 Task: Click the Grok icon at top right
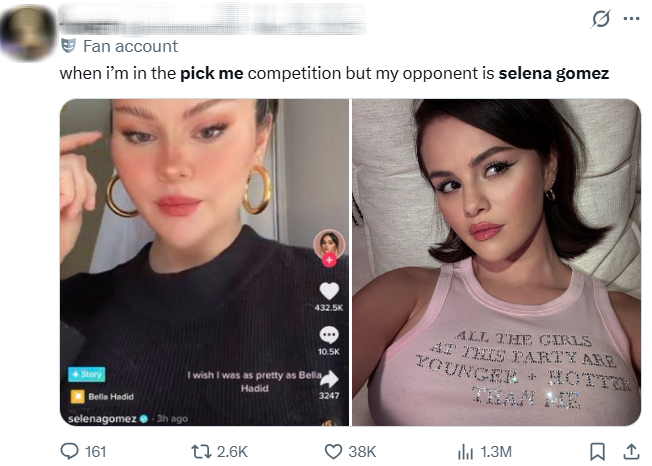[603, 18]
